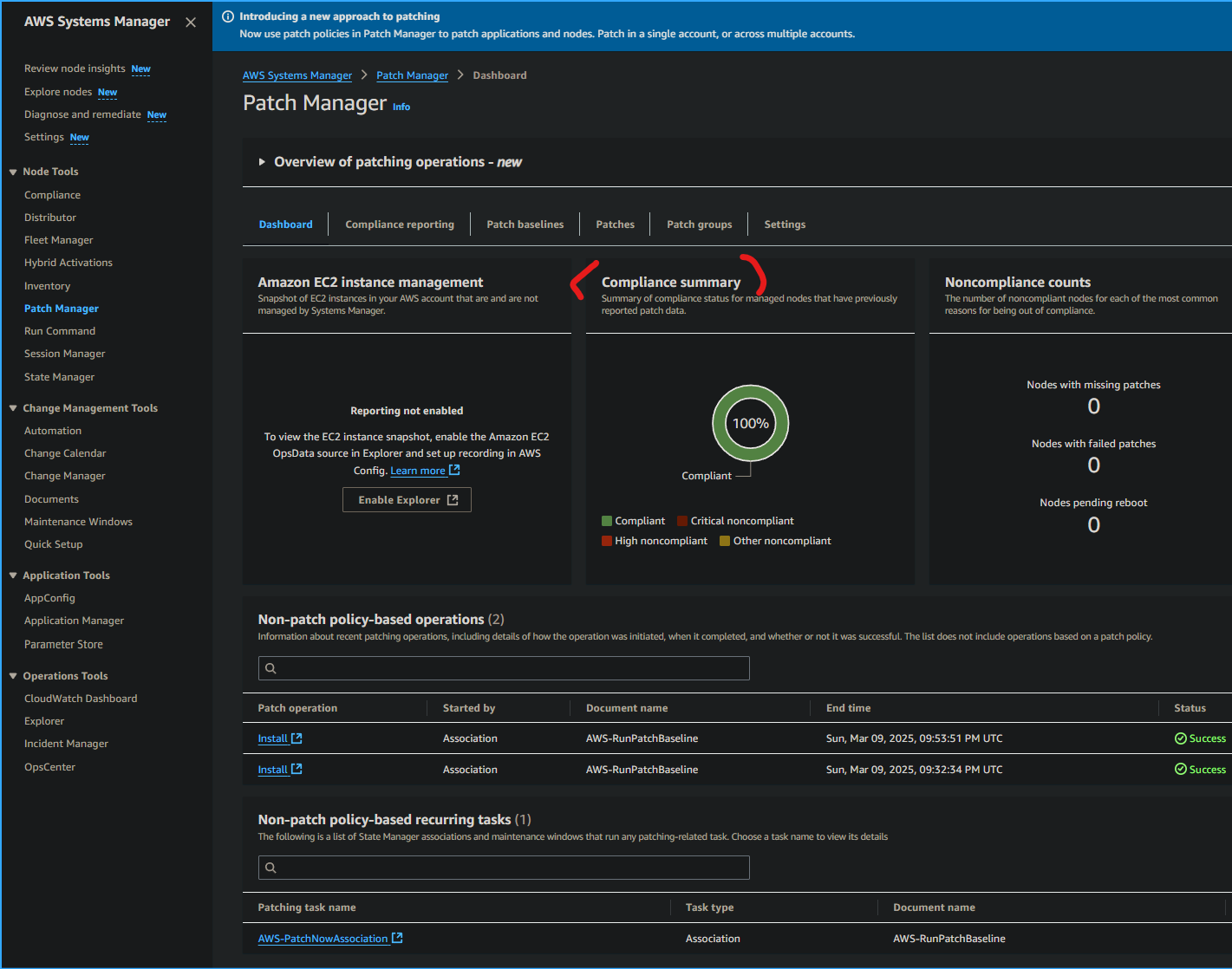Image resolution: width=1232 pixels, height=969 pixels.
Task: Open the Patch baselines tab
Action: 525,224
